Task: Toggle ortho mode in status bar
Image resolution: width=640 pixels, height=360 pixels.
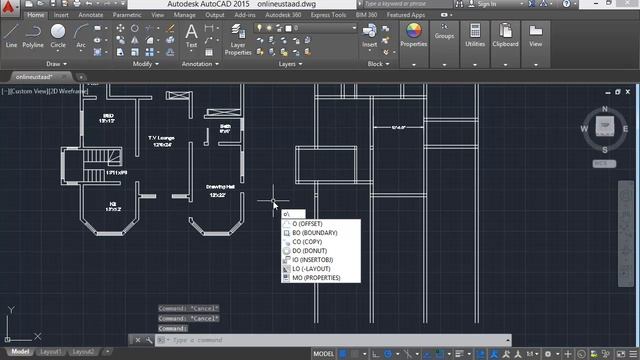Action: tap(376, 354)
